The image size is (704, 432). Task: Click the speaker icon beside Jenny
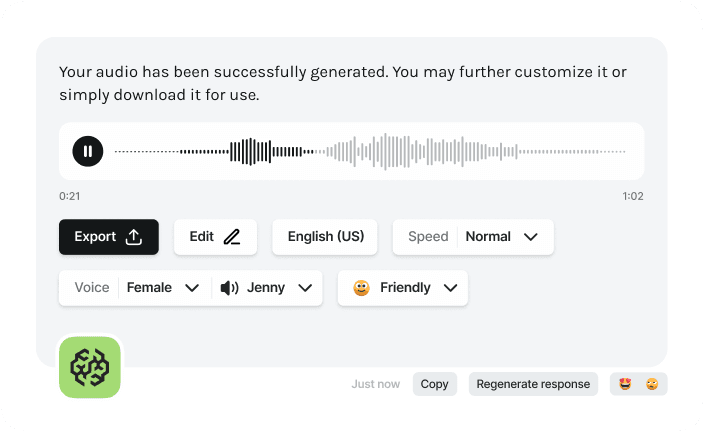point(230,288)
